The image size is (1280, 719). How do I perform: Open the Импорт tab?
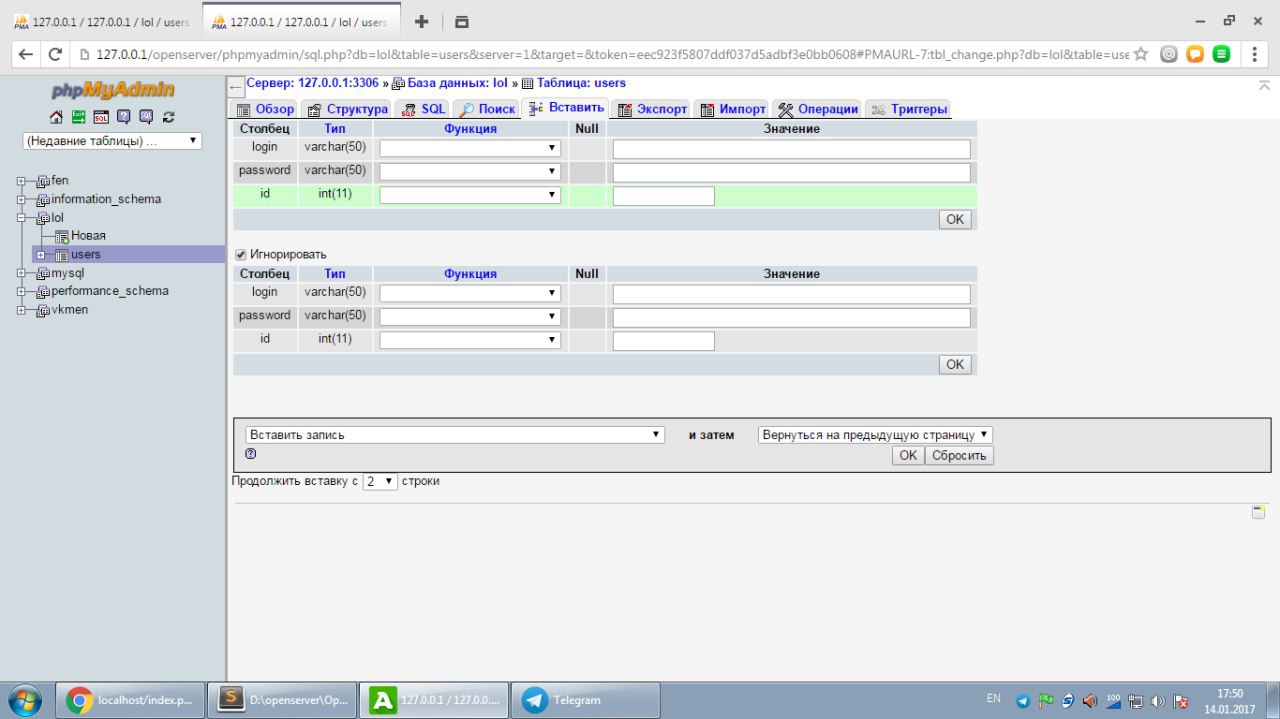[733, 109]
